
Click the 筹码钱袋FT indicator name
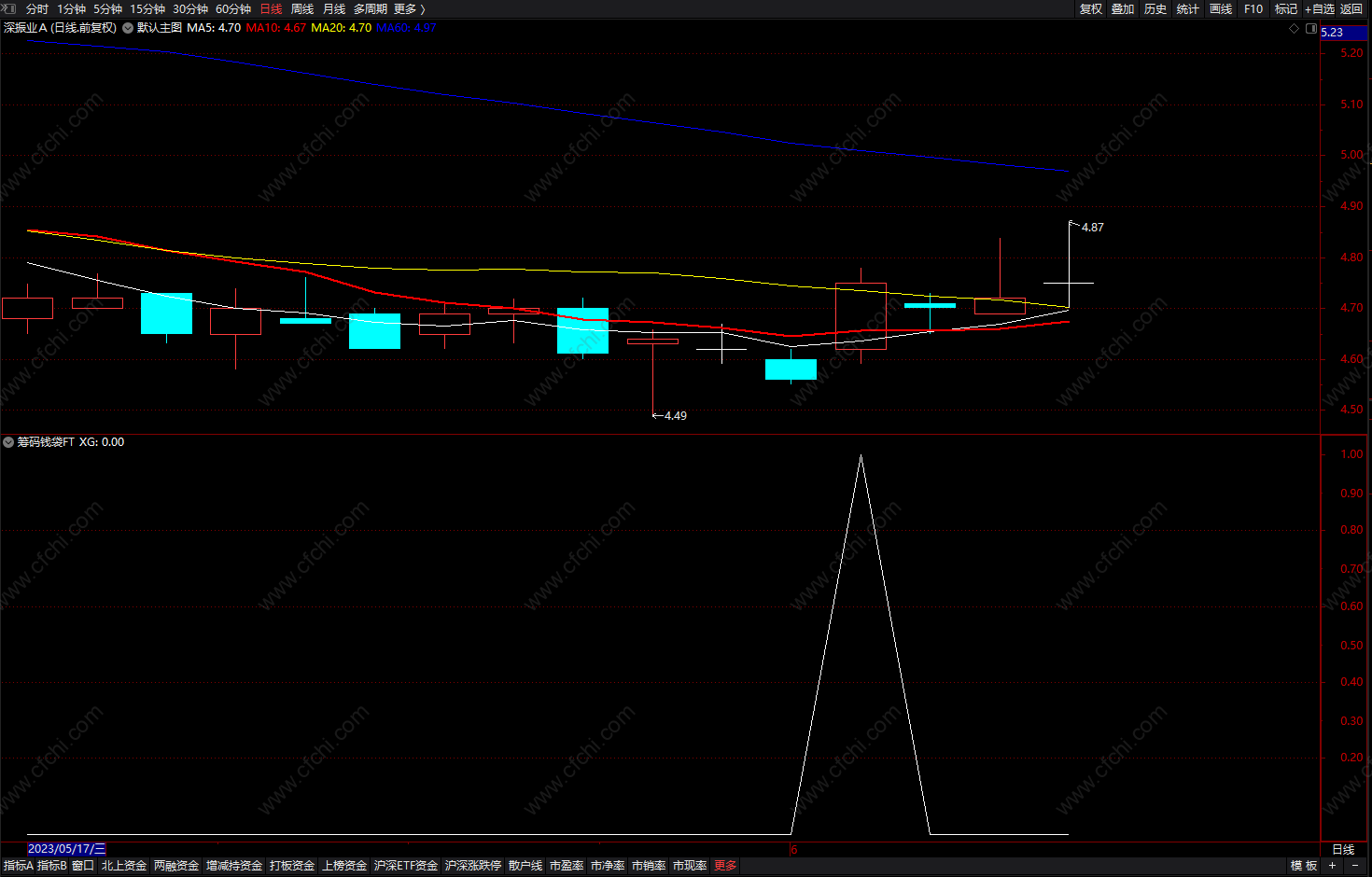(x=46, y=442)
